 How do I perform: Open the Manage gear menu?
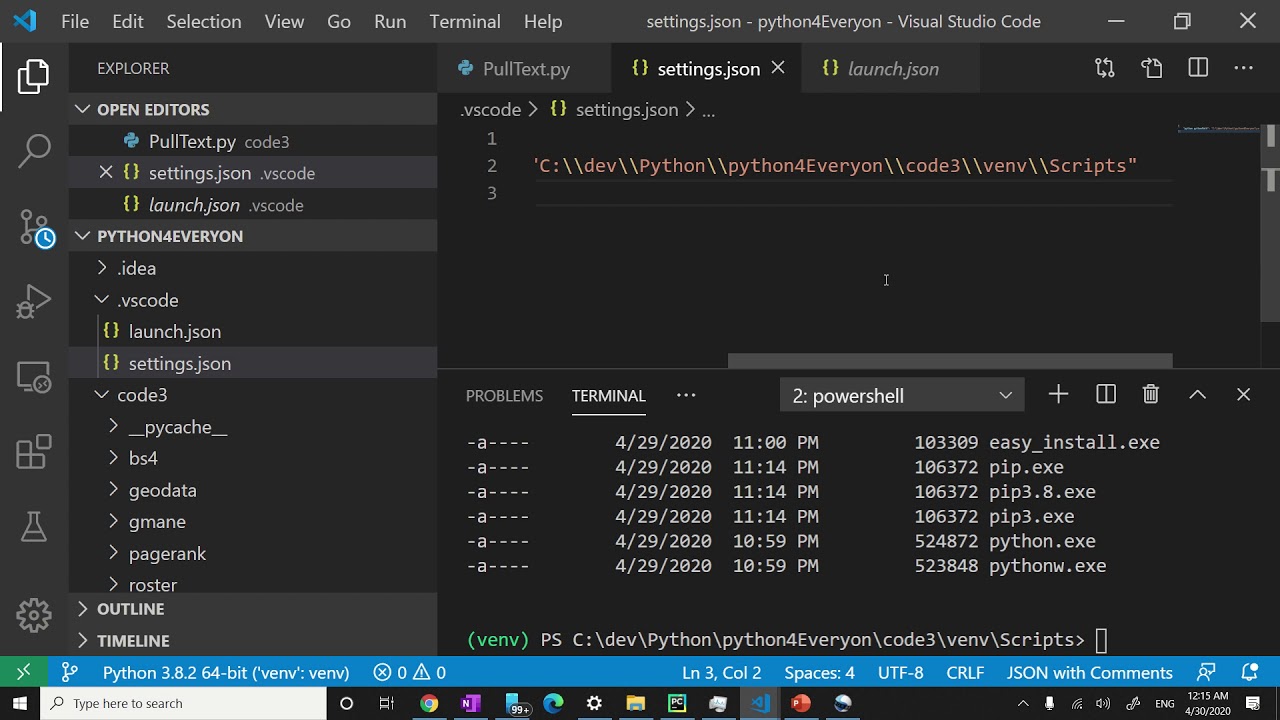34,615
